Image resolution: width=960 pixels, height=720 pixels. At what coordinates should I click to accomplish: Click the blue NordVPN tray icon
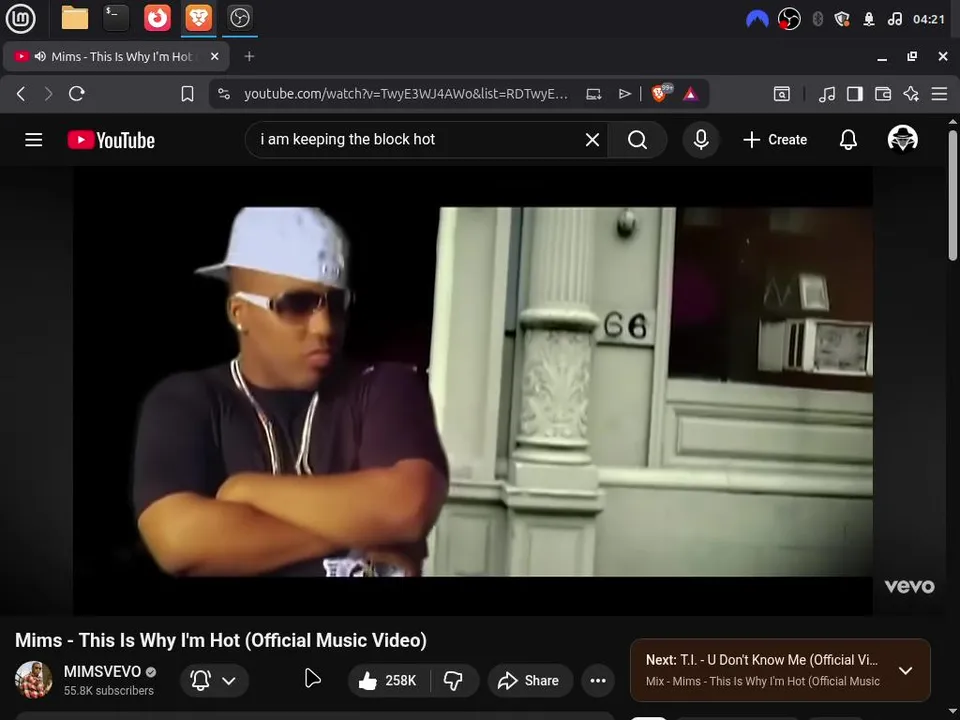click(757, 19)
